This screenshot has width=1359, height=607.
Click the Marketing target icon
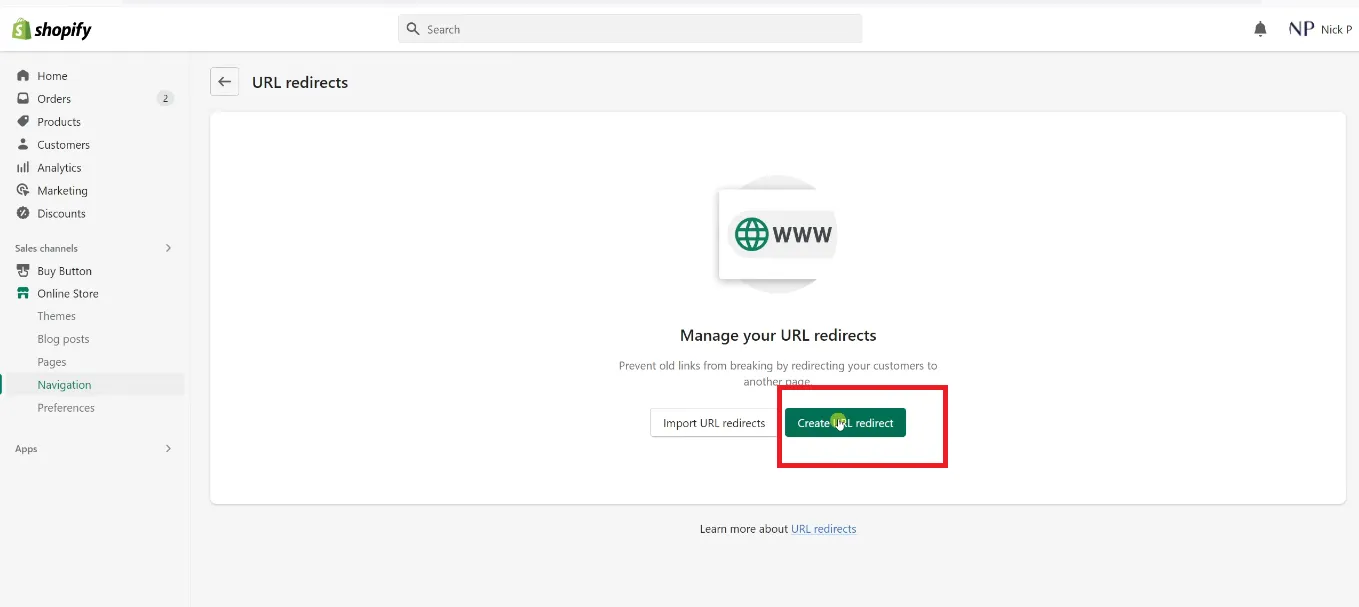(x=23, y=191)
